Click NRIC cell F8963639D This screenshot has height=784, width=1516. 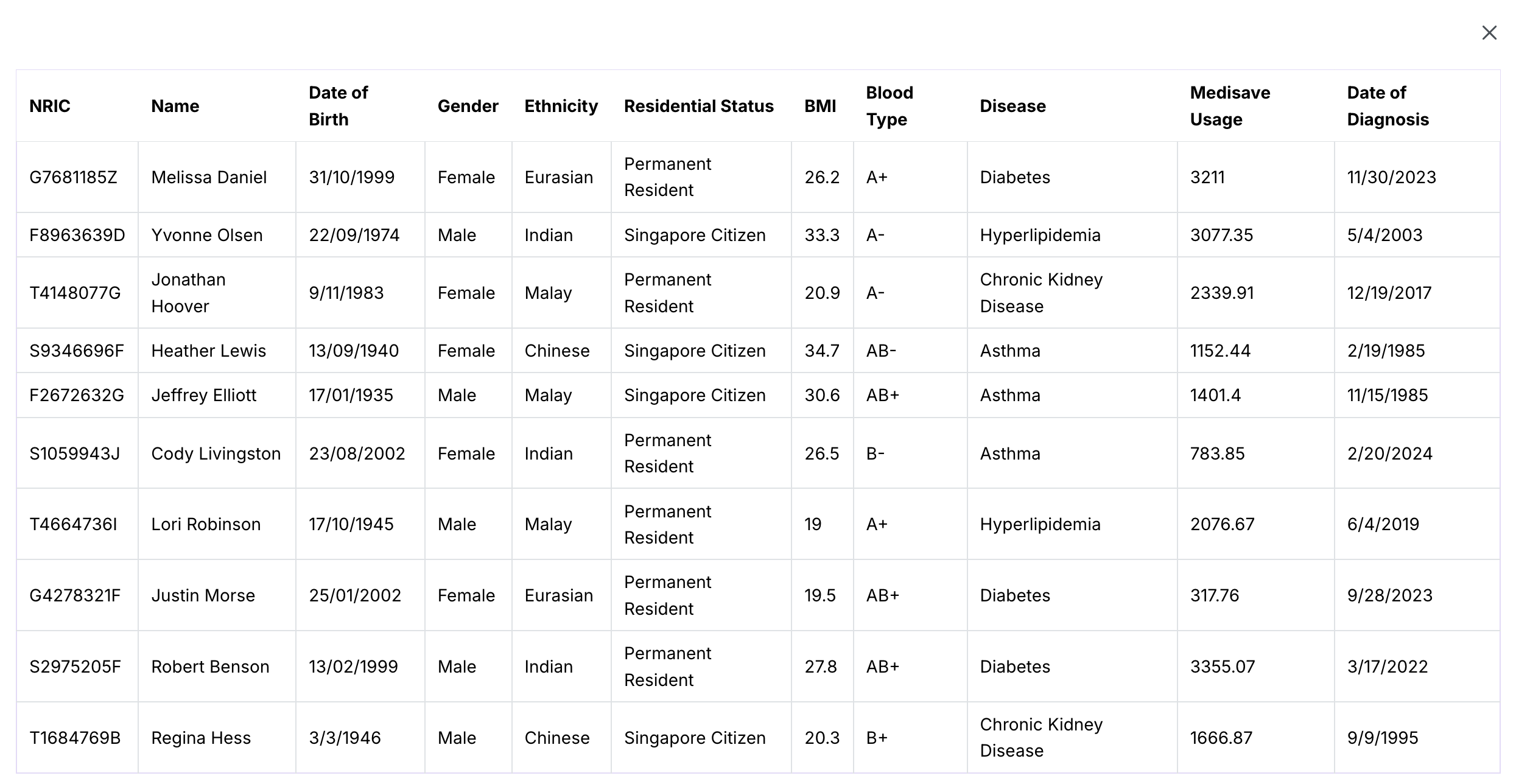coord(77,235)
